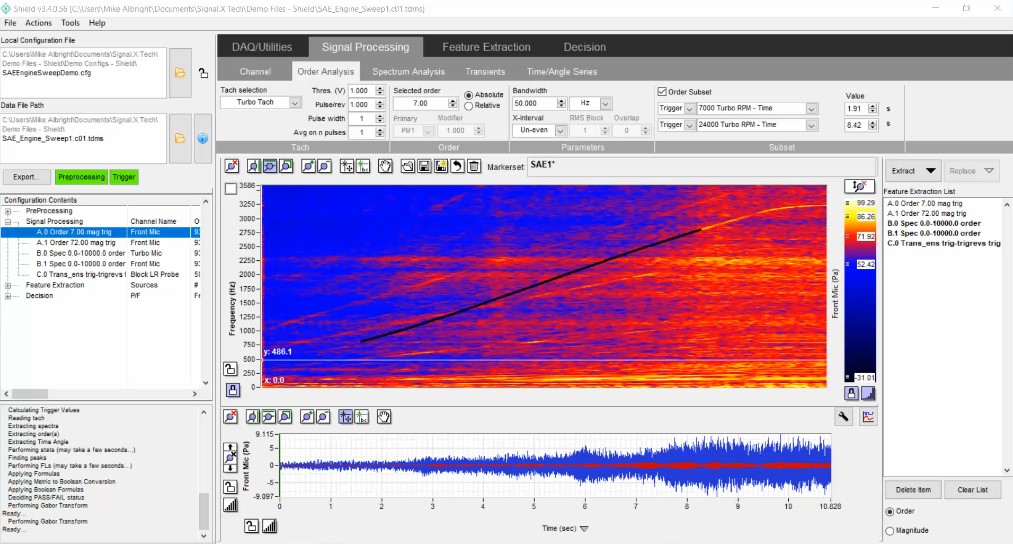Image resolution: width=1013 pixels, height=544 pixels.
Task: Open the 7000 Turbo RPM - Time dropdown
Action: 811,108
